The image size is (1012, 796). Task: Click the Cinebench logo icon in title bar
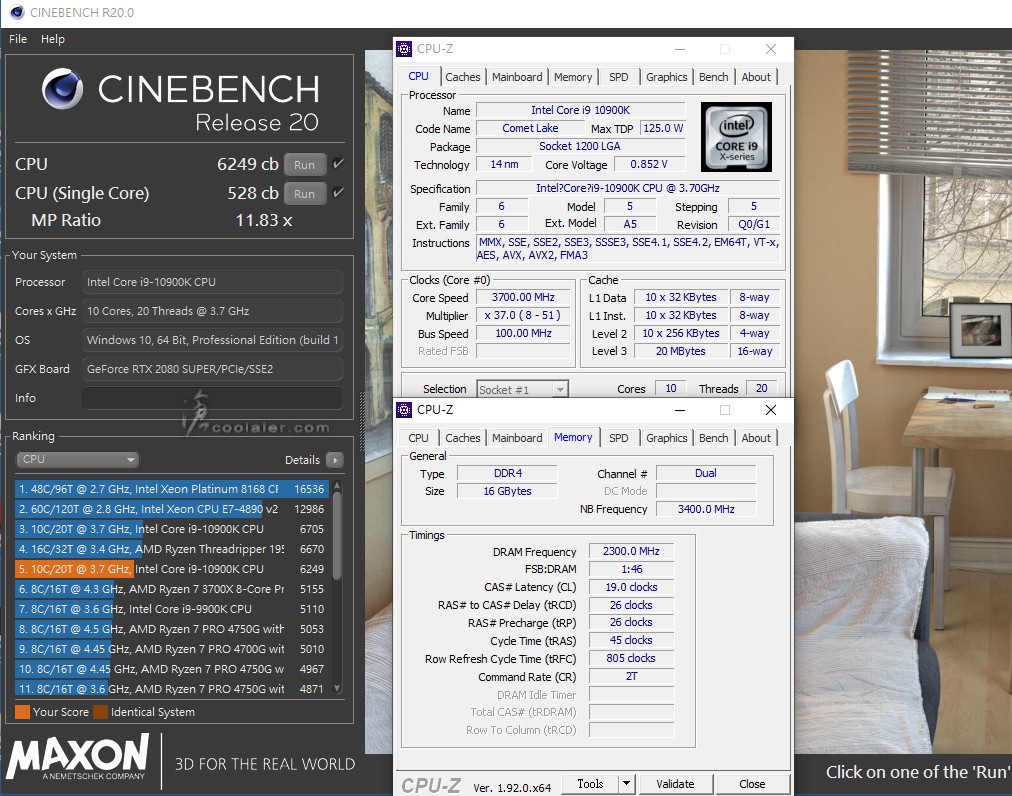click(17, 12)
